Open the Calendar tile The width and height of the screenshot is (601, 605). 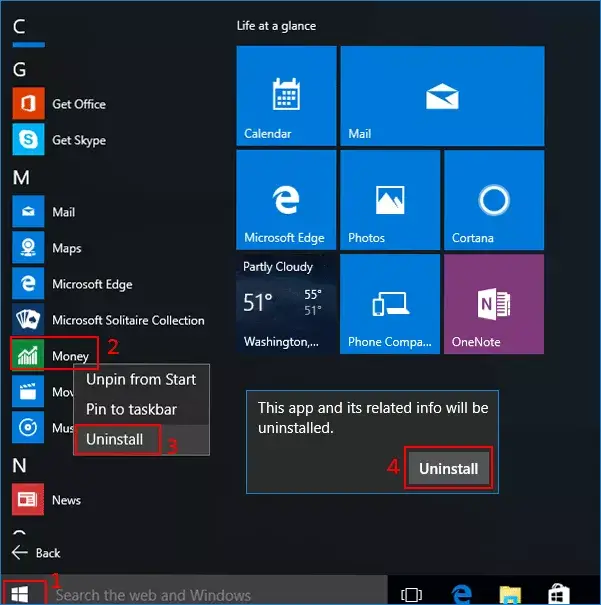[x=286, y=96]
